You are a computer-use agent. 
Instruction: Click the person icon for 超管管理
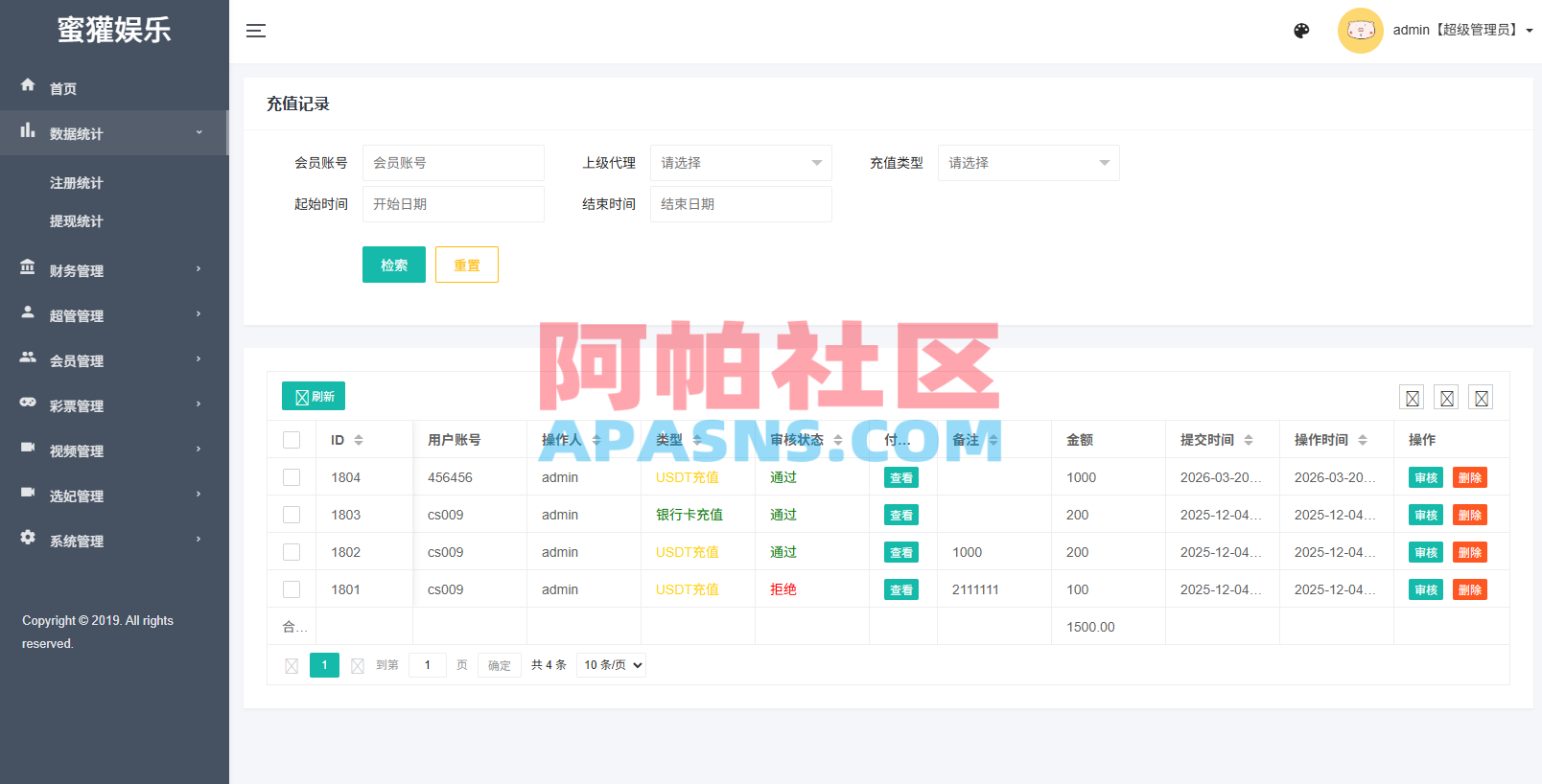28,312
